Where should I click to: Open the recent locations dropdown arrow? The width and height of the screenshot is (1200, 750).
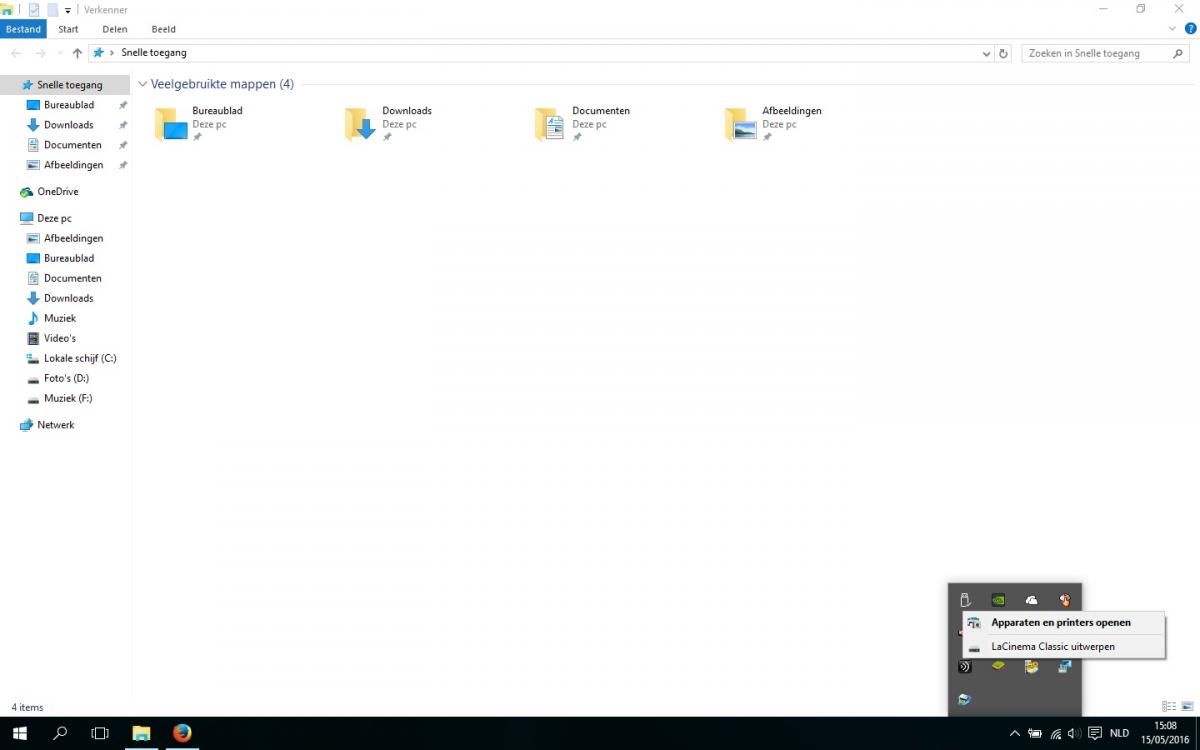60,53
